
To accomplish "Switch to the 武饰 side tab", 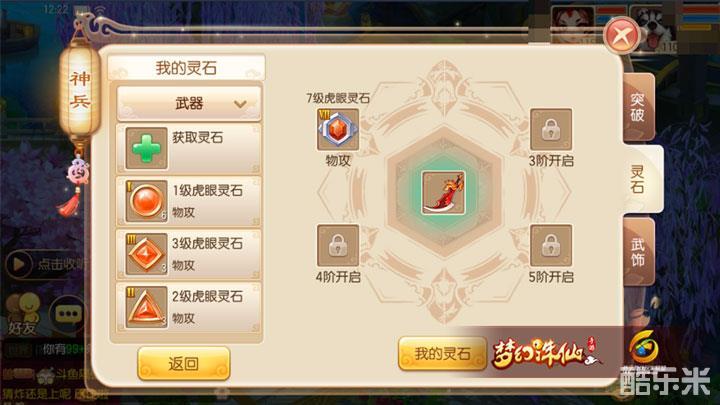I will 638,252.
